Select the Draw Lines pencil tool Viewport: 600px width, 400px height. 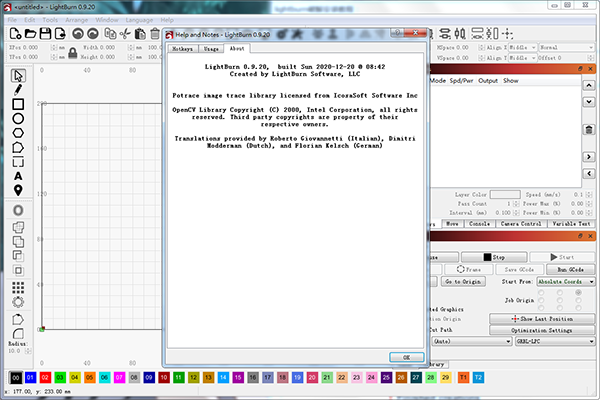pyautogui.click(x=18, y=89)
